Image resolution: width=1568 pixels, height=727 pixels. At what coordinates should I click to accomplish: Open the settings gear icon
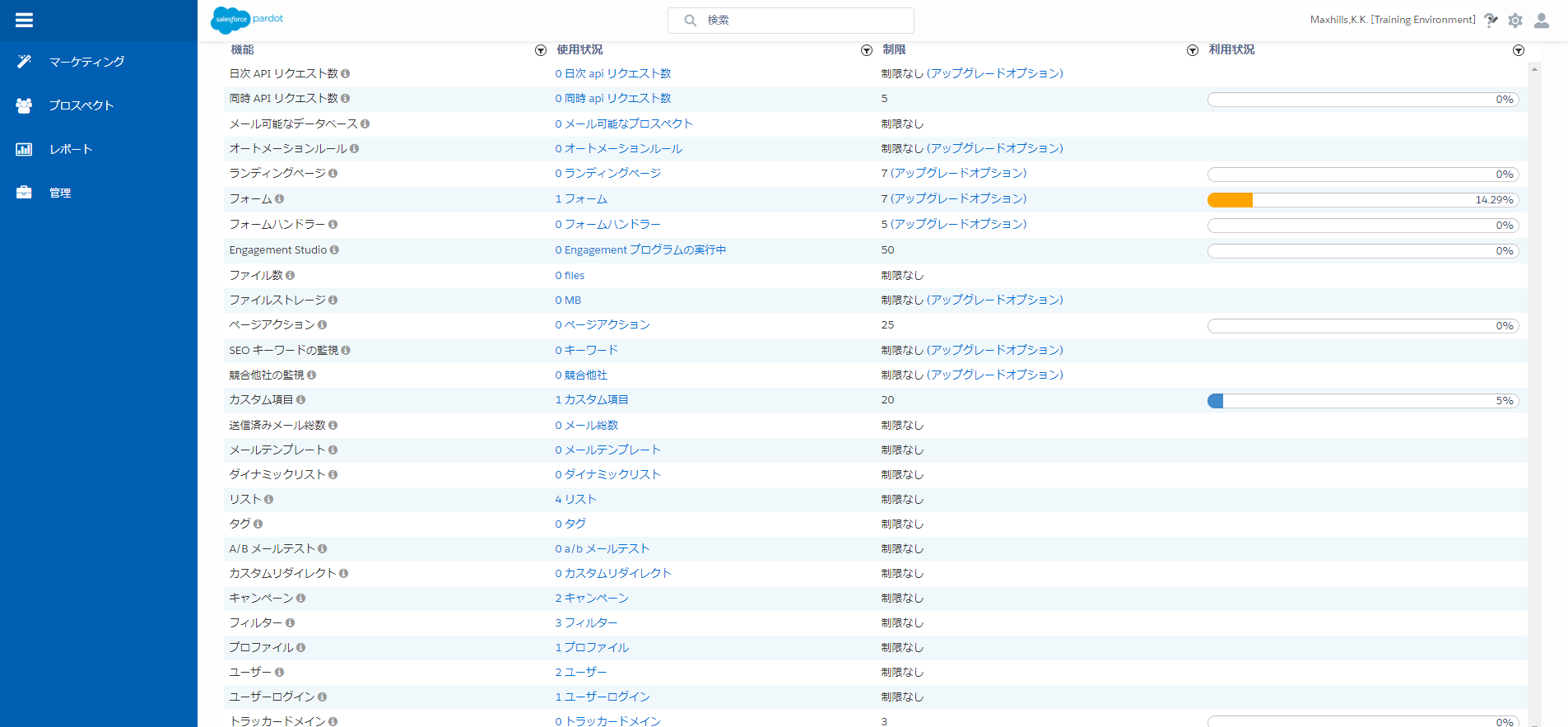[1515, 21]
